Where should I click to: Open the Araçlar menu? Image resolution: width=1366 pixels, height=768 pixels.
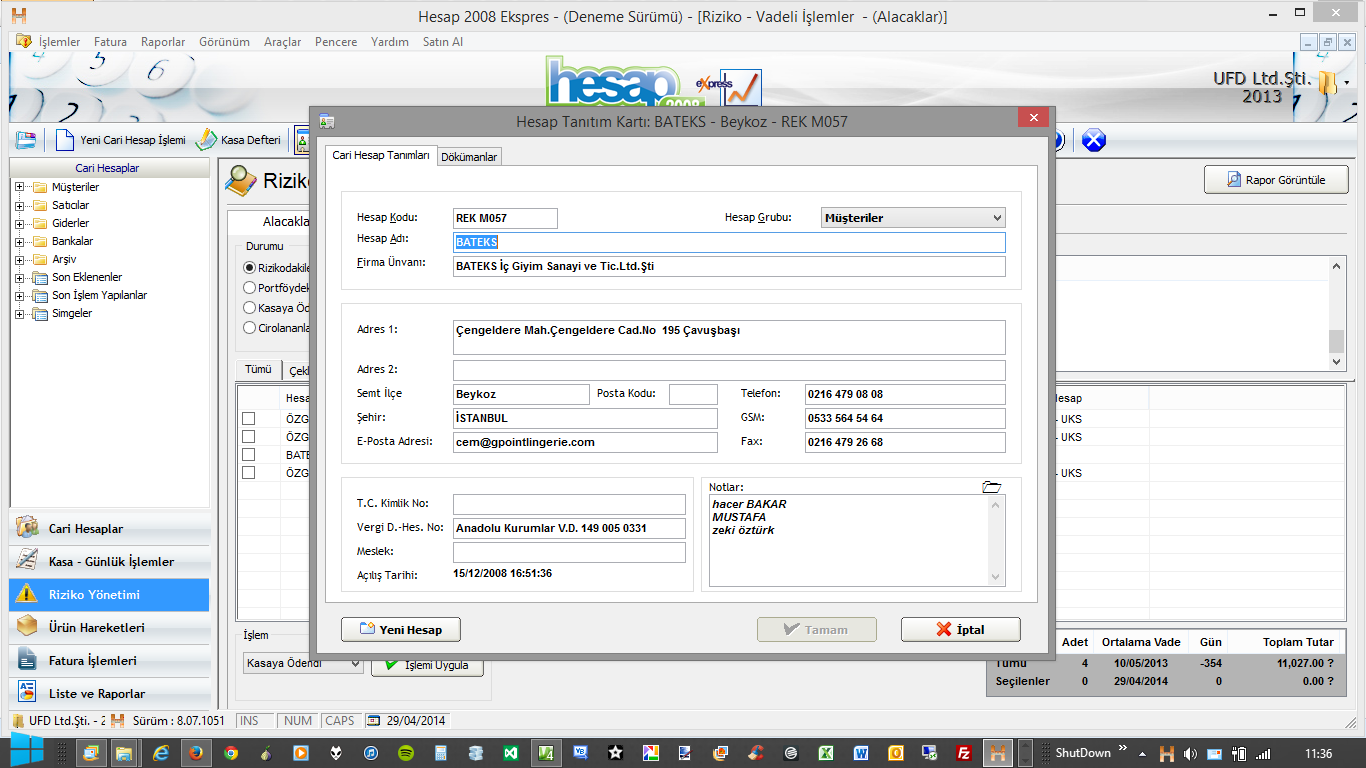tap(282, 42)
